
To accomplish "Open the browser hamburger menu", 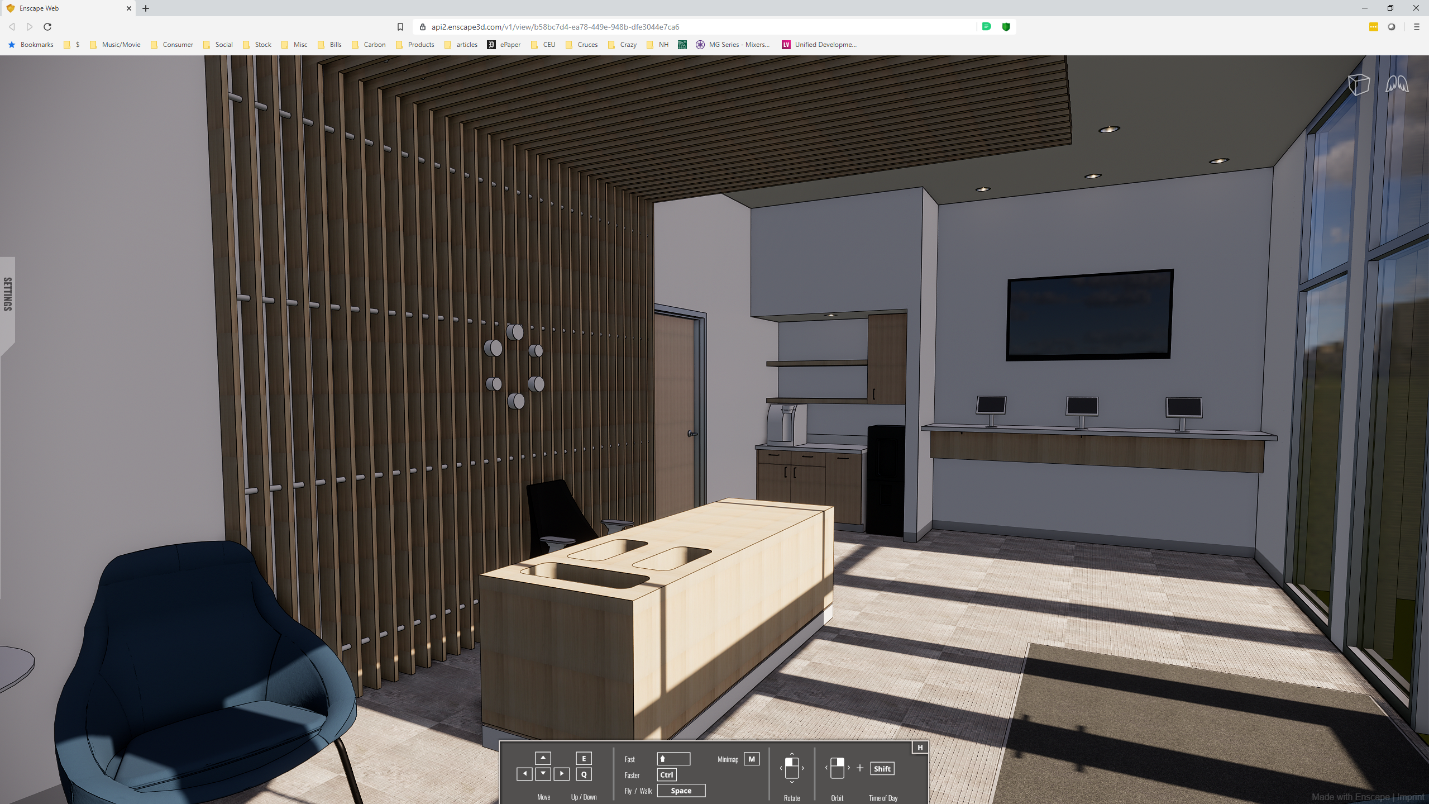I will (x=1416, y=27).
